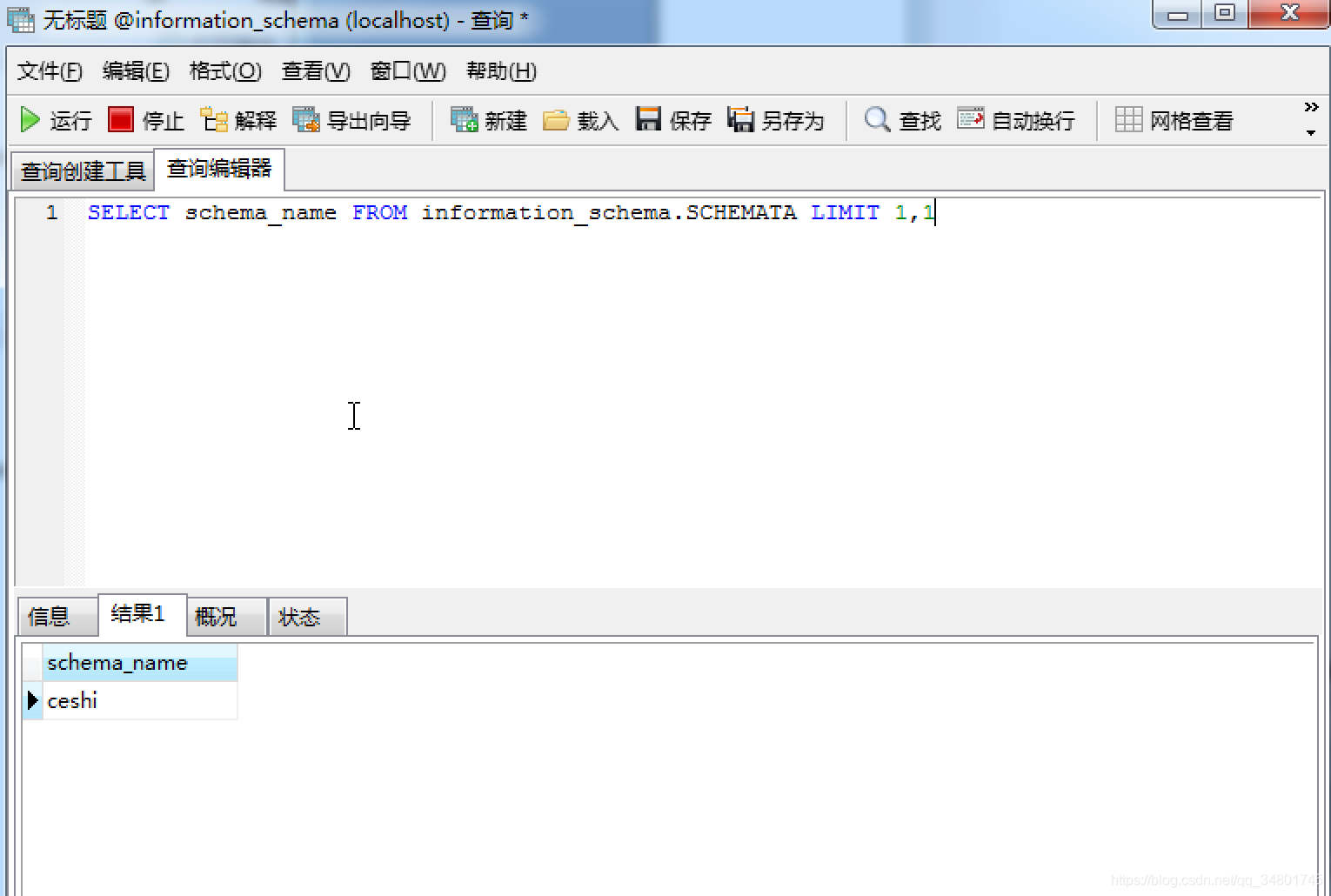Open the 帮助(H) menu

(501, 71)
